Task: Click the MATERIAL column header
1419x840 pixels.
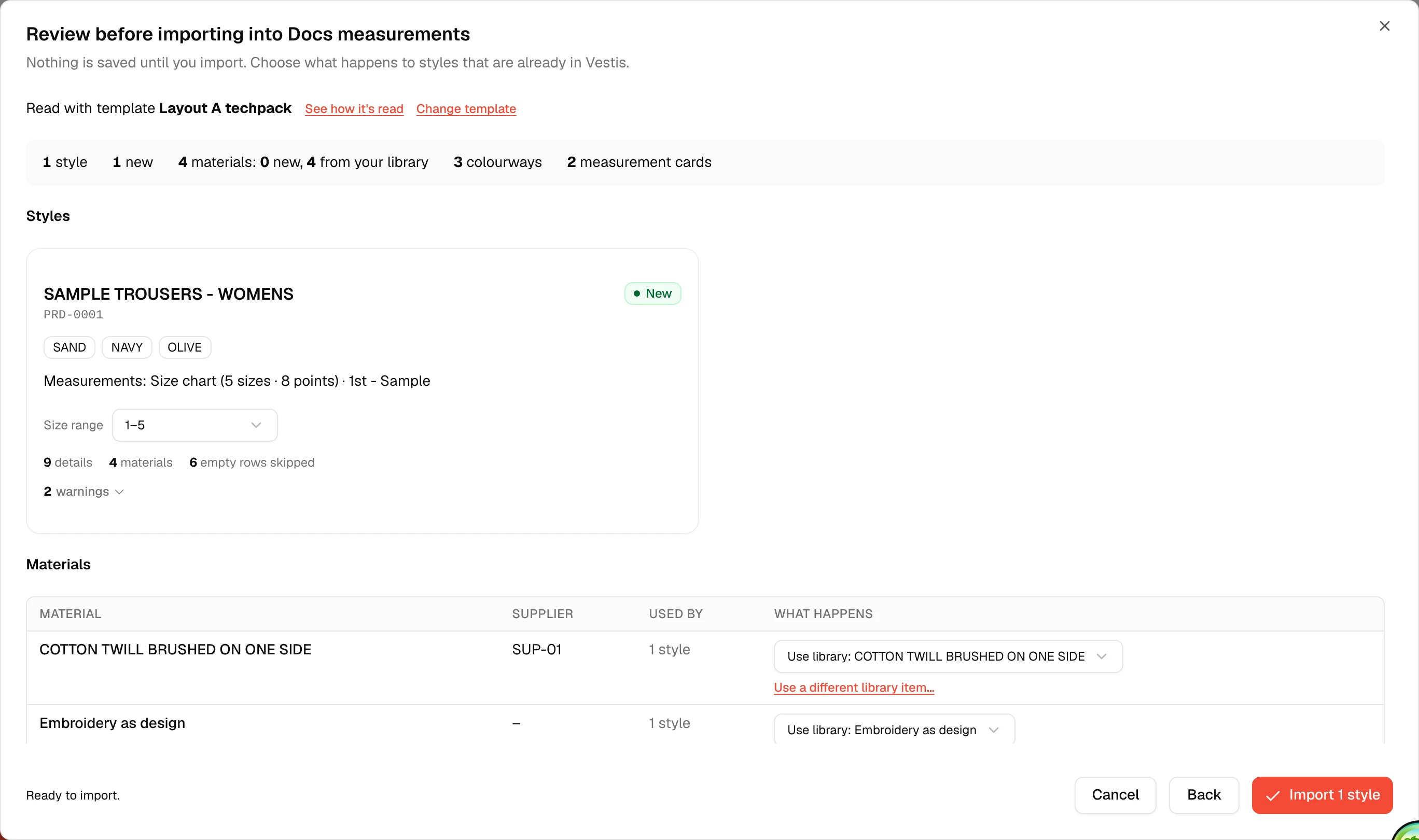Action: (x=70, y=613)
